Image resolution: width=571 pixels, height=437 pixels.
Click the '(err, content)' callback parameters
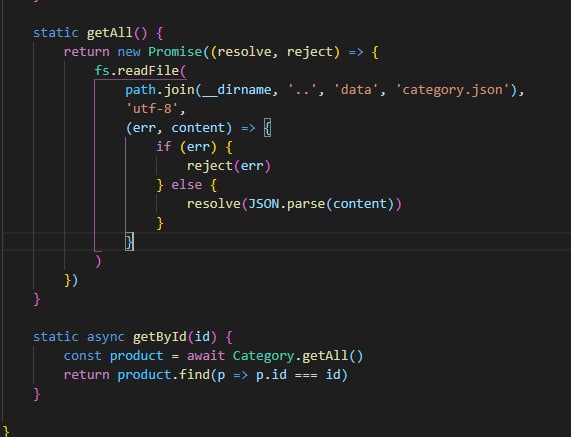coord(178,128)
